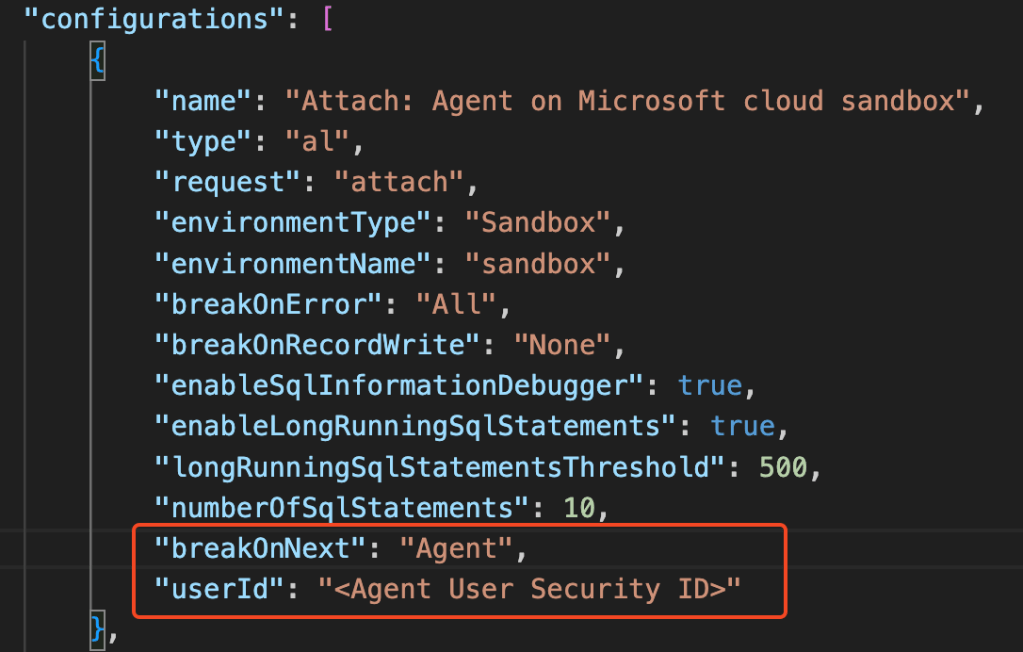Click the "name" property key
The width and height of the screenshot is (1023, 652).
202,101
